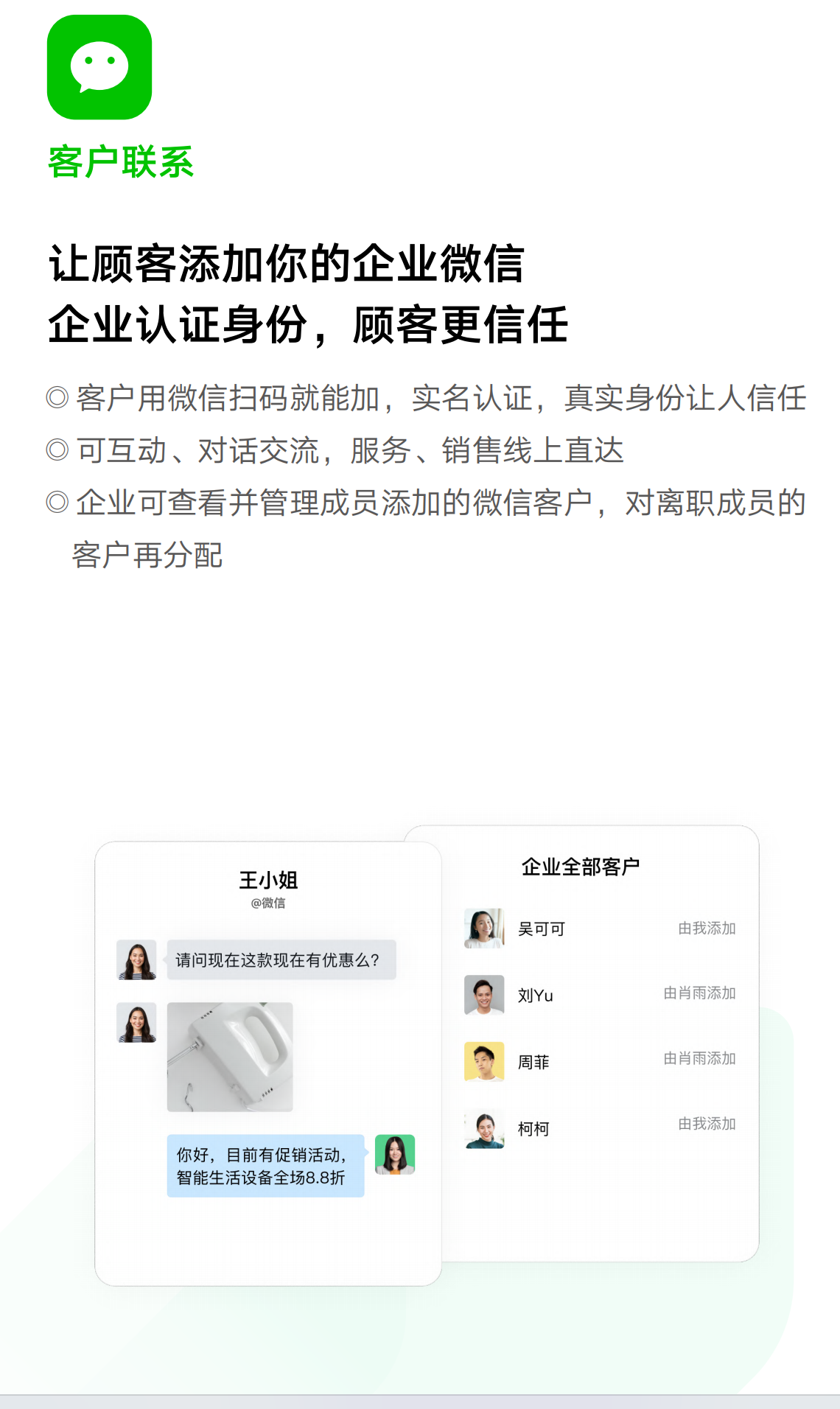This screenshot has width=840, height=1409.
Task: Select the 吴可可 customer name
Action: [x=542, y=929]
